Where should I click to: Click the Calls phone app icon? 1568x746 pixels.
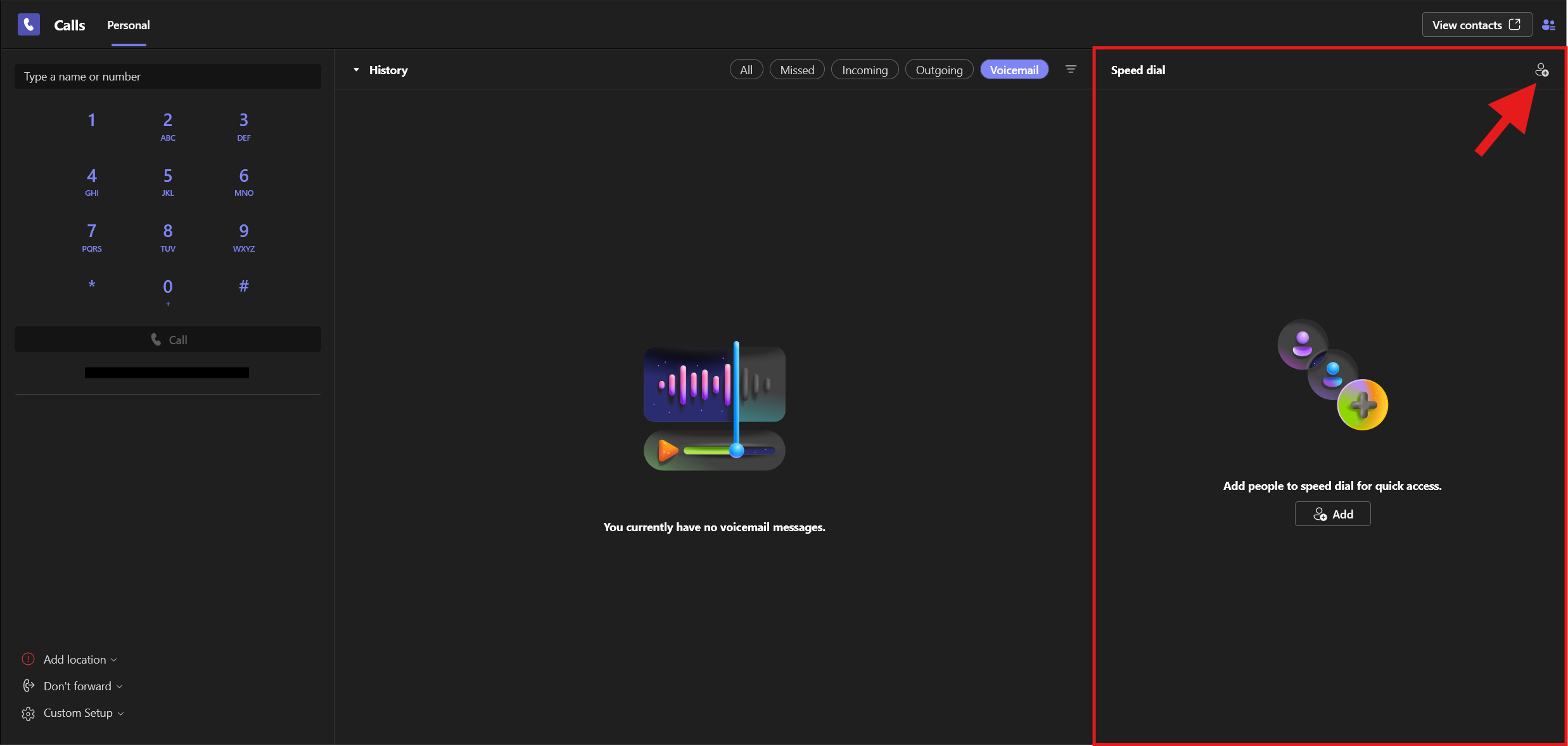pyautogui.click(x=29, y=25)
